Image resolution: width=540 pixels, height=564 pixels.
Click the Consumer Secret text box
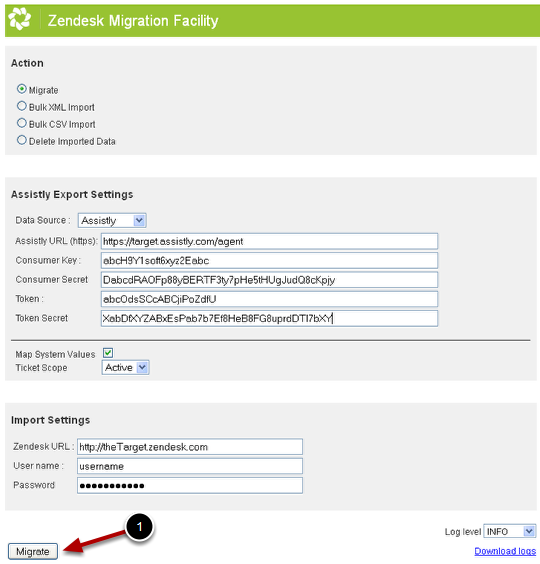click(x=269, y=280)
